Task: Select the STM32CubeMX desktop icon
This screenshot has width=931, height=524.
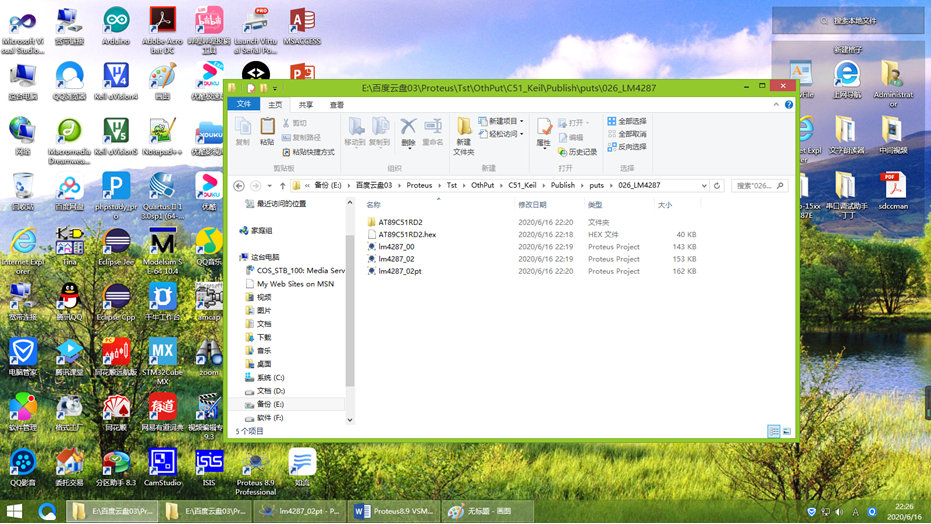Action: [x=162, y=361]
